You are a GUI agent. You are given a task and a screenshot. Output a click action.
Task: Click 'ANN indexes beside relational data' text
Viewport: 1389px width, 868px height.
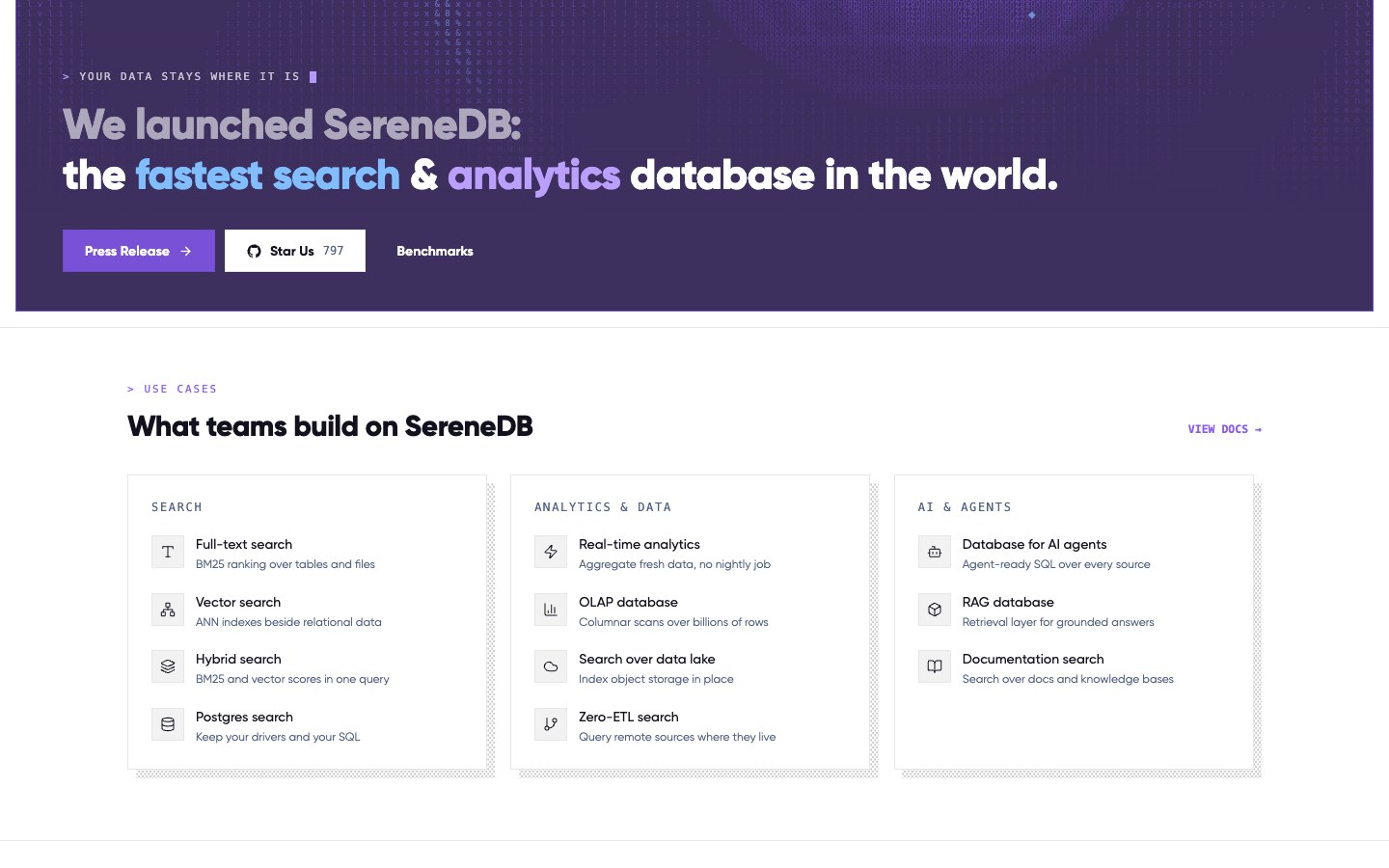click(288, 622)
